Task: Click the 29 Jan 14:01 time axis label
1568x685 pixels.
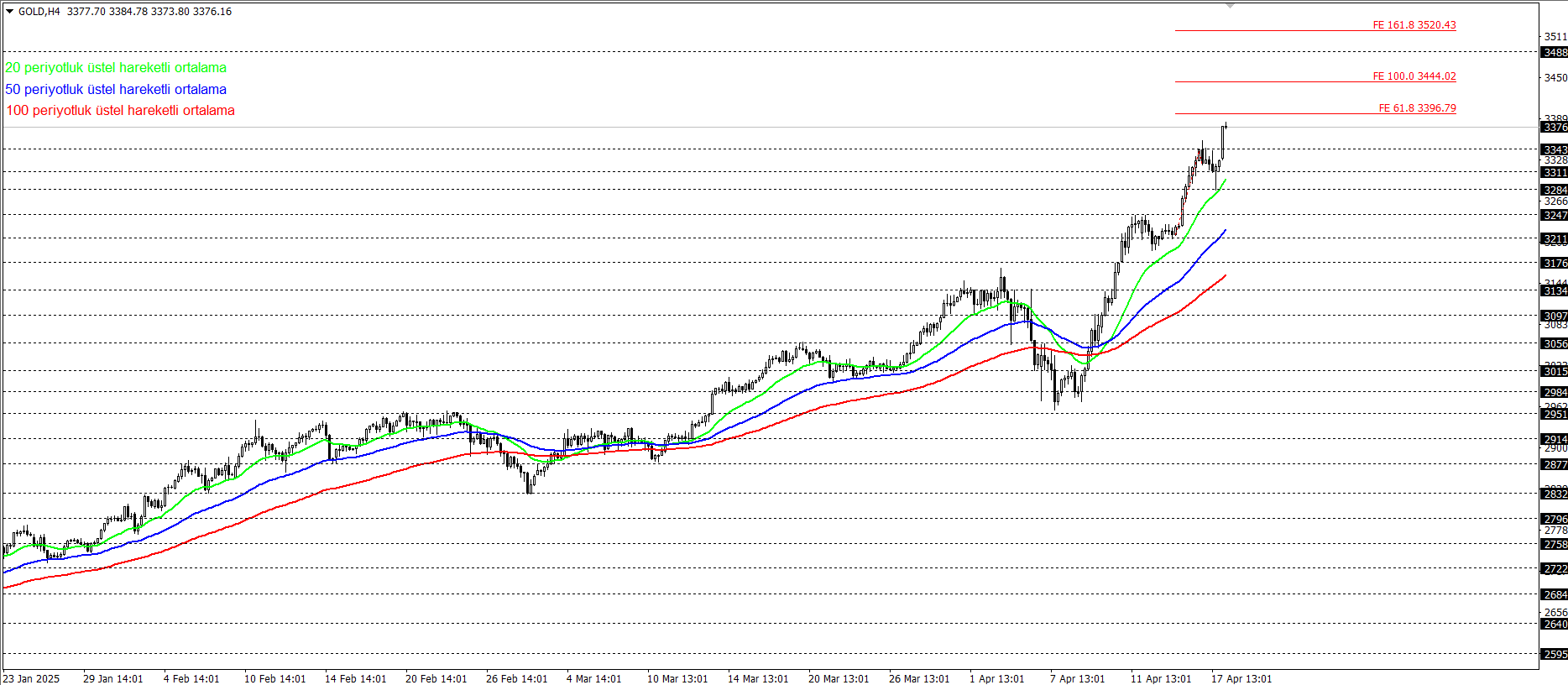Action: tap(113, 679)
